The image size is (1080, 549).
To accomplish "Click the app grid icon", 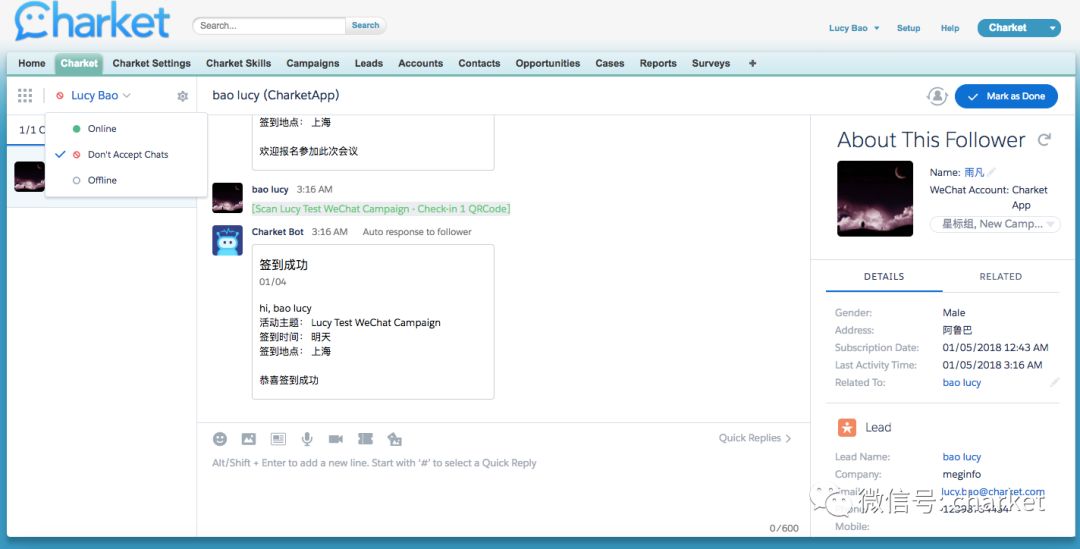I will click(x=26, y=96).
